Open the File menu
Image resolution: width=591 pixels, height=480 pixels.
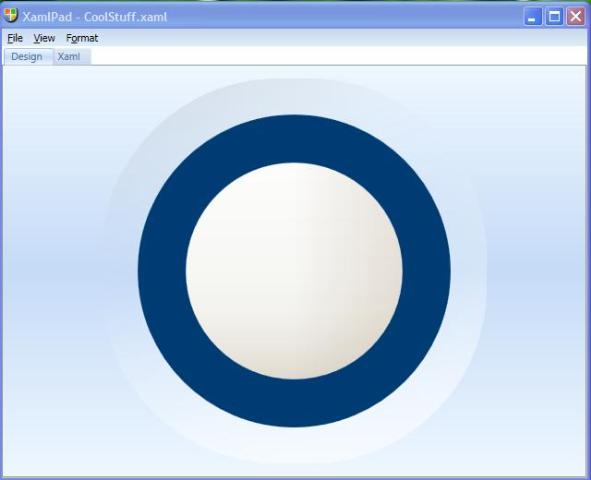(x=15, y=38)
